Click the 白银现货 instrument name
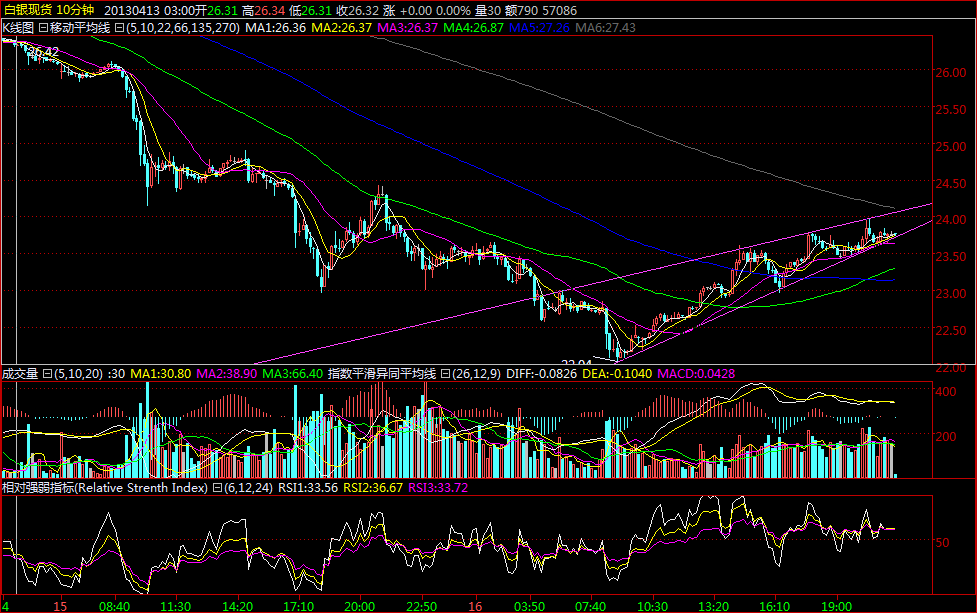This screenshot has width=977, height=613. [x=27, y=10]
